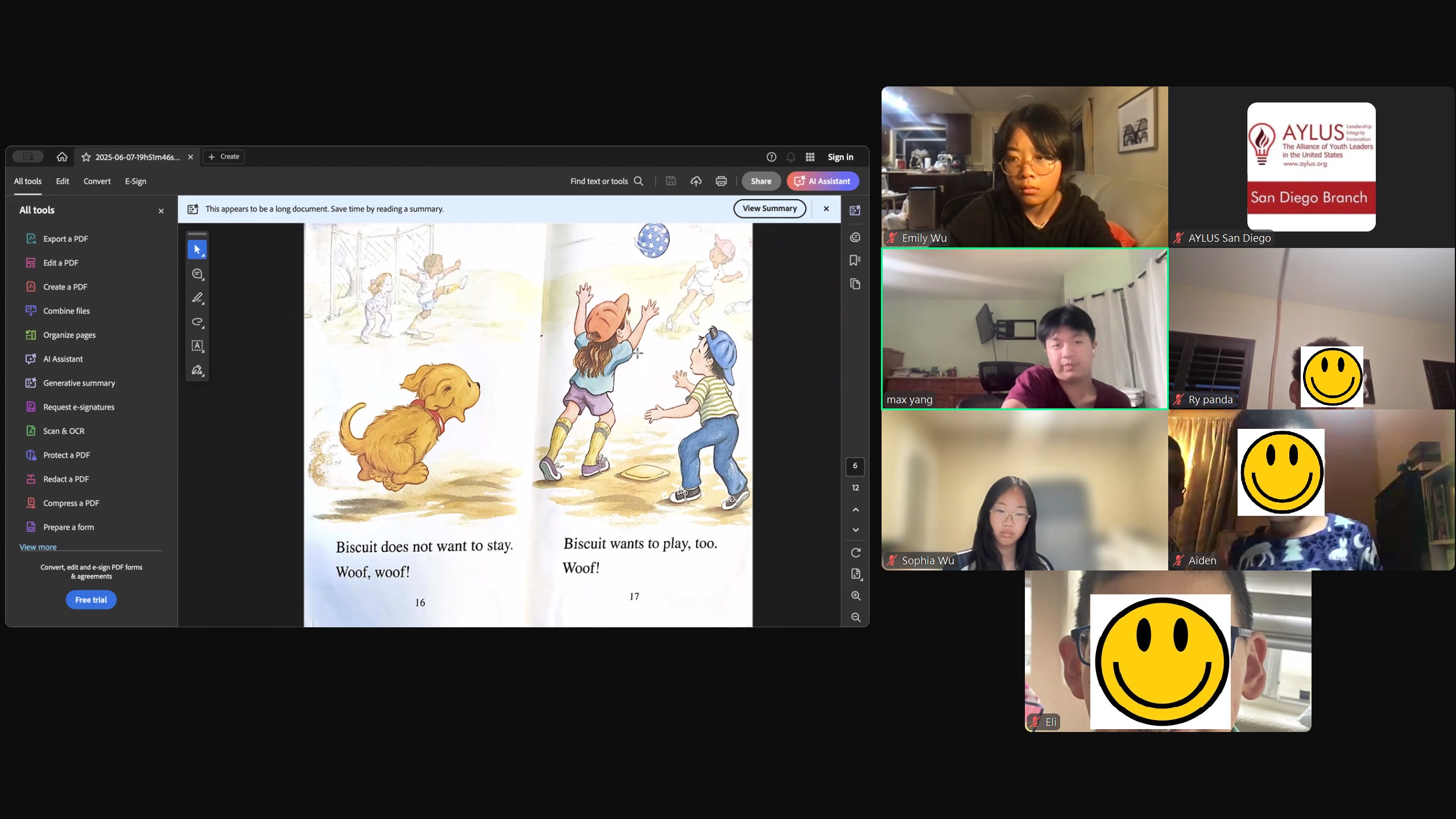Click the Save file icon
The height and width of the screenshot is (819, 1456).
(x=671, y=181)
